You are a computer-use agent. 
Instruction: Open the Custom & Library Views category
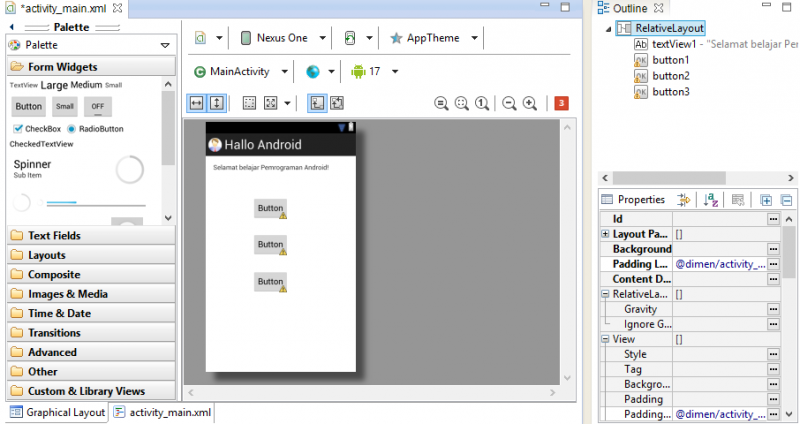(x=91, y=391)
